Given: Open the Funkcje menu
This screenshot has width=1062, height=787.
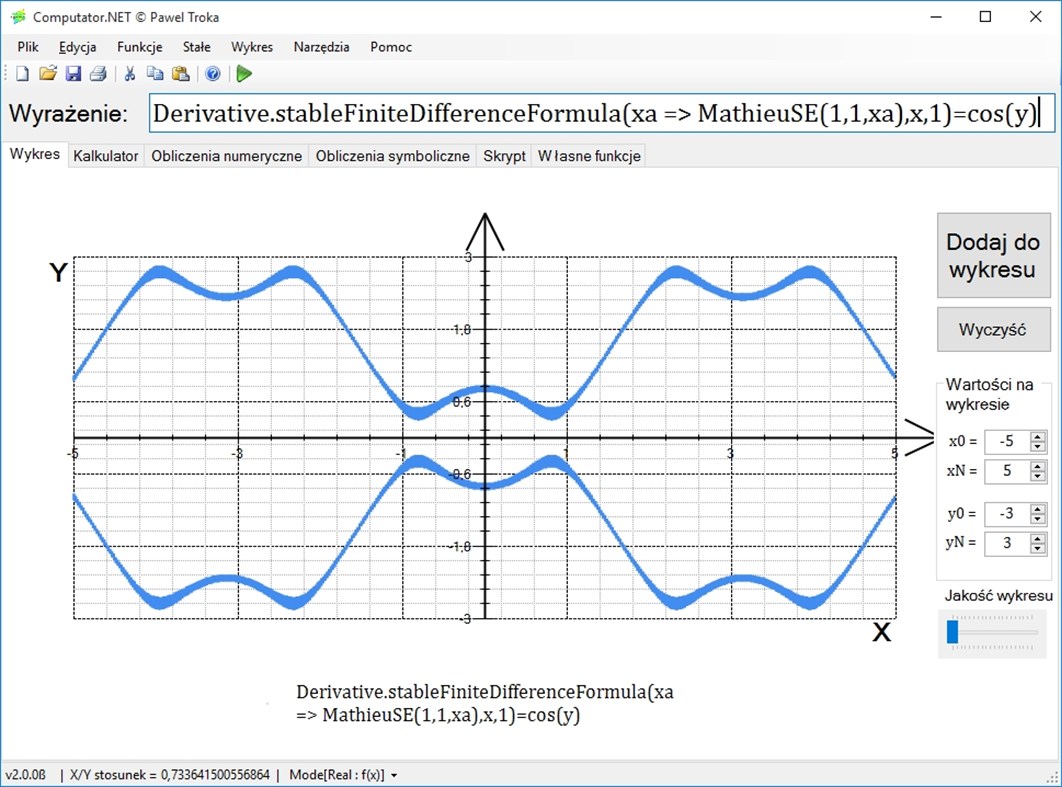Looking at the screenshot, I should tap(140, 47).
